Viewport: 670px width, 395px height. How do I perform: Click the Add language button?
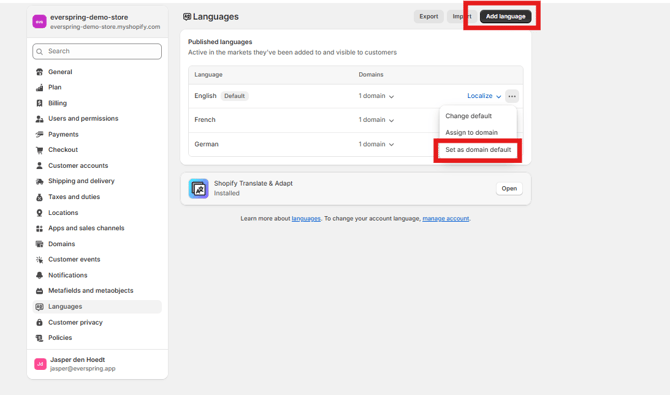coord(505,16)
